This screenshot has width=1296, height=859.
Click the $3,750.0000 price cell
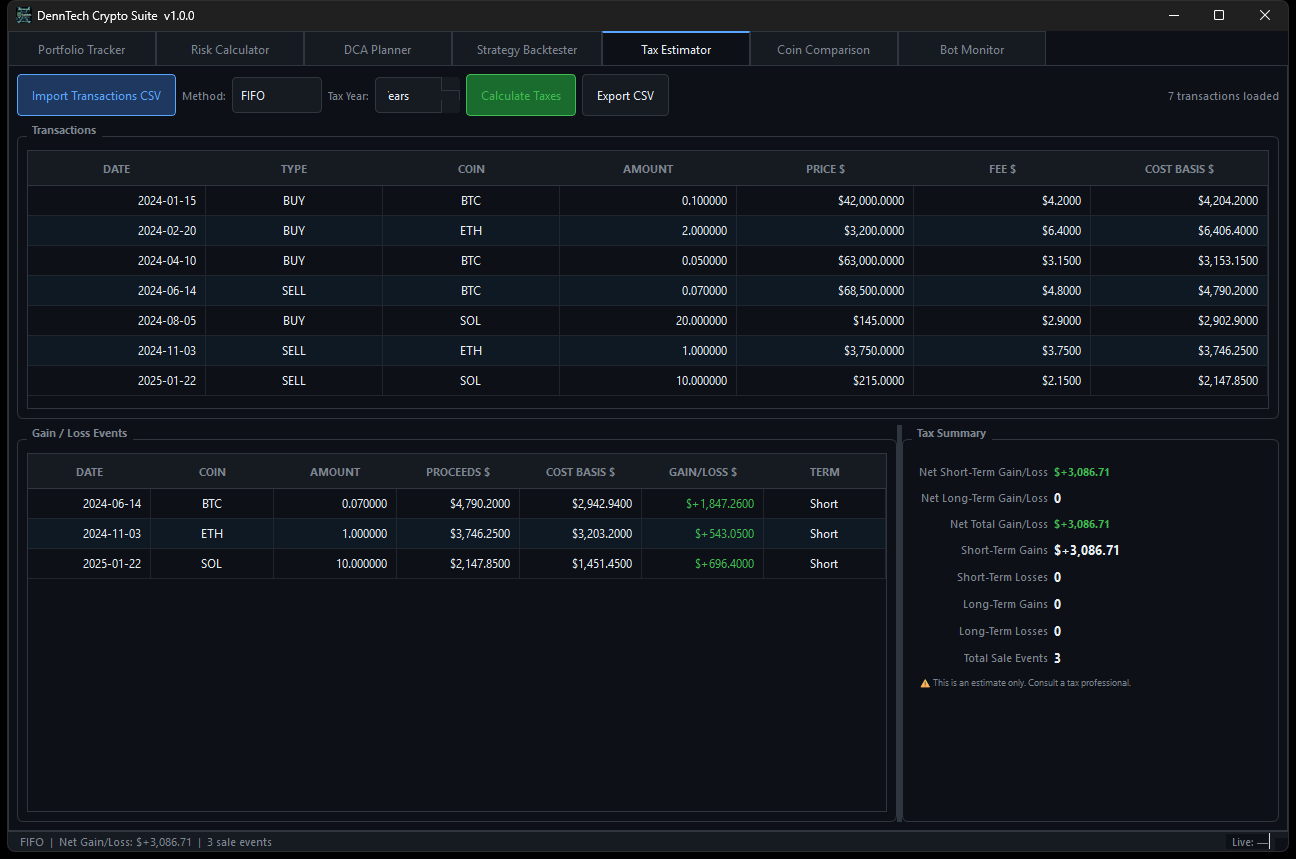point(825,351)
